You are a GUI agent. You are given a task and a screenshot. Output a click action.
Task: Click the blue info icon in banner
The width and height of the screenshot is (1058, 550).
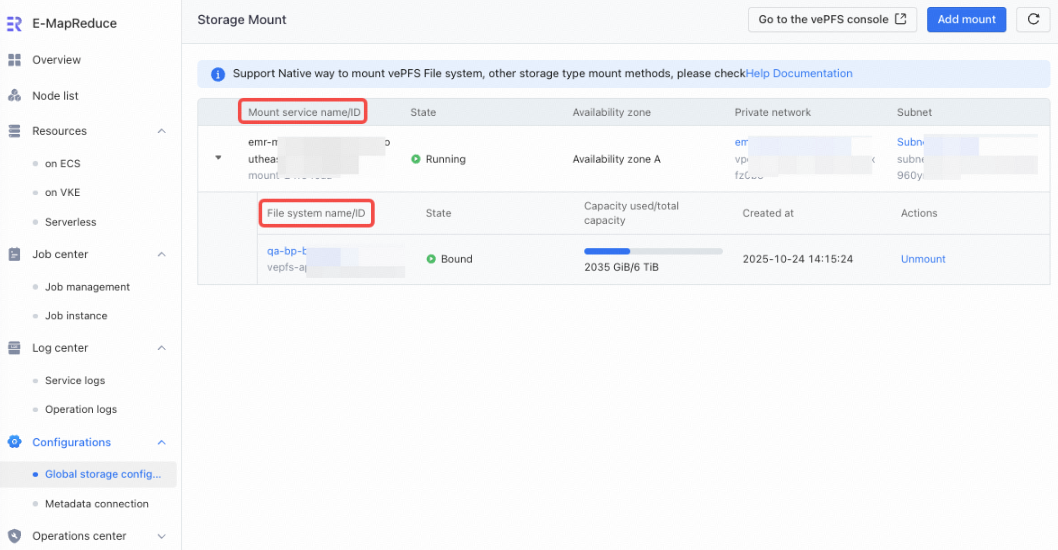[x=218, y=74]
